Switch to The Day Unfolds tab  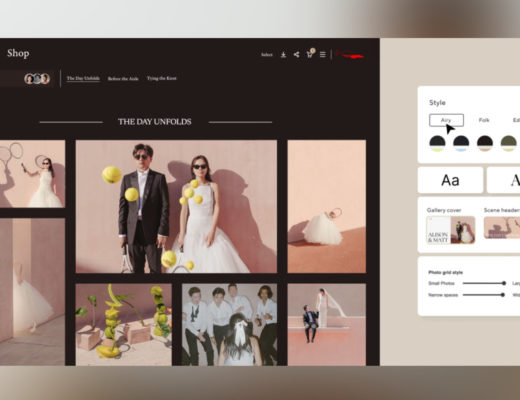coord(83,78)
